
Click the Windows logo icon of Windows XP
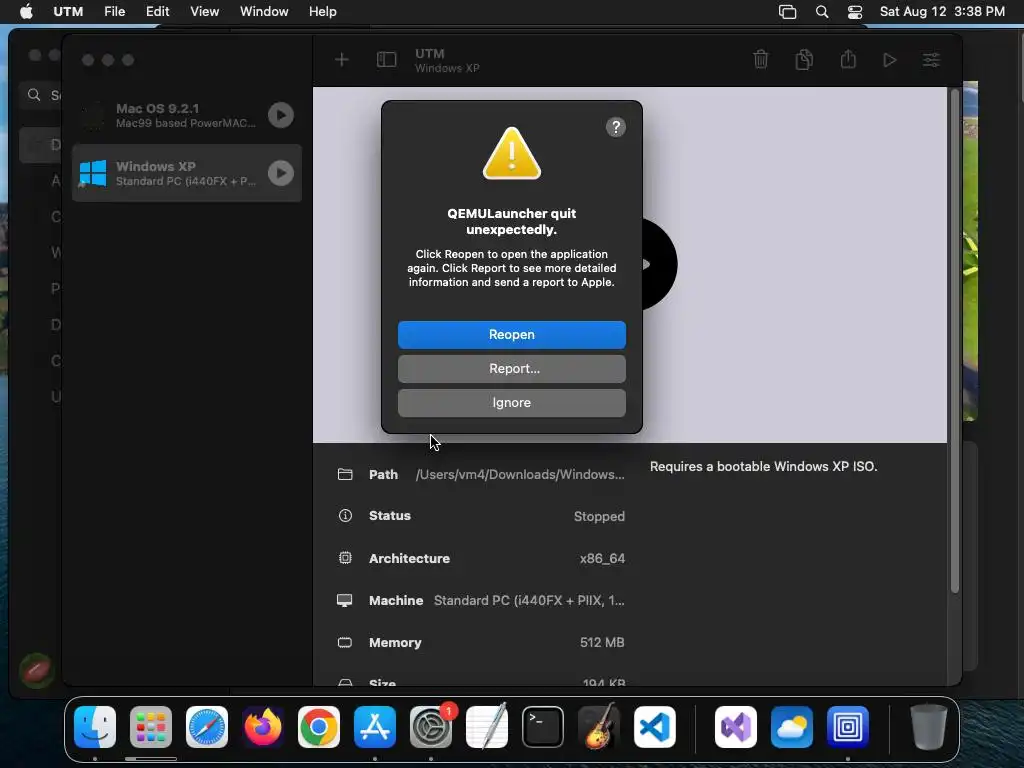(93, 173)
